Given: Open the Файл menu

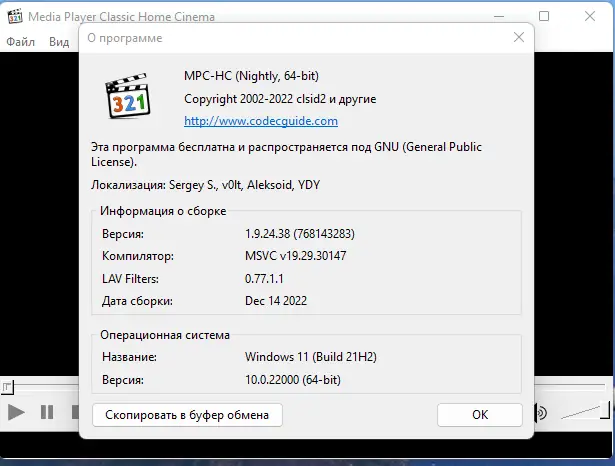Looking at the screenshot, I should [x=20, y=42].
